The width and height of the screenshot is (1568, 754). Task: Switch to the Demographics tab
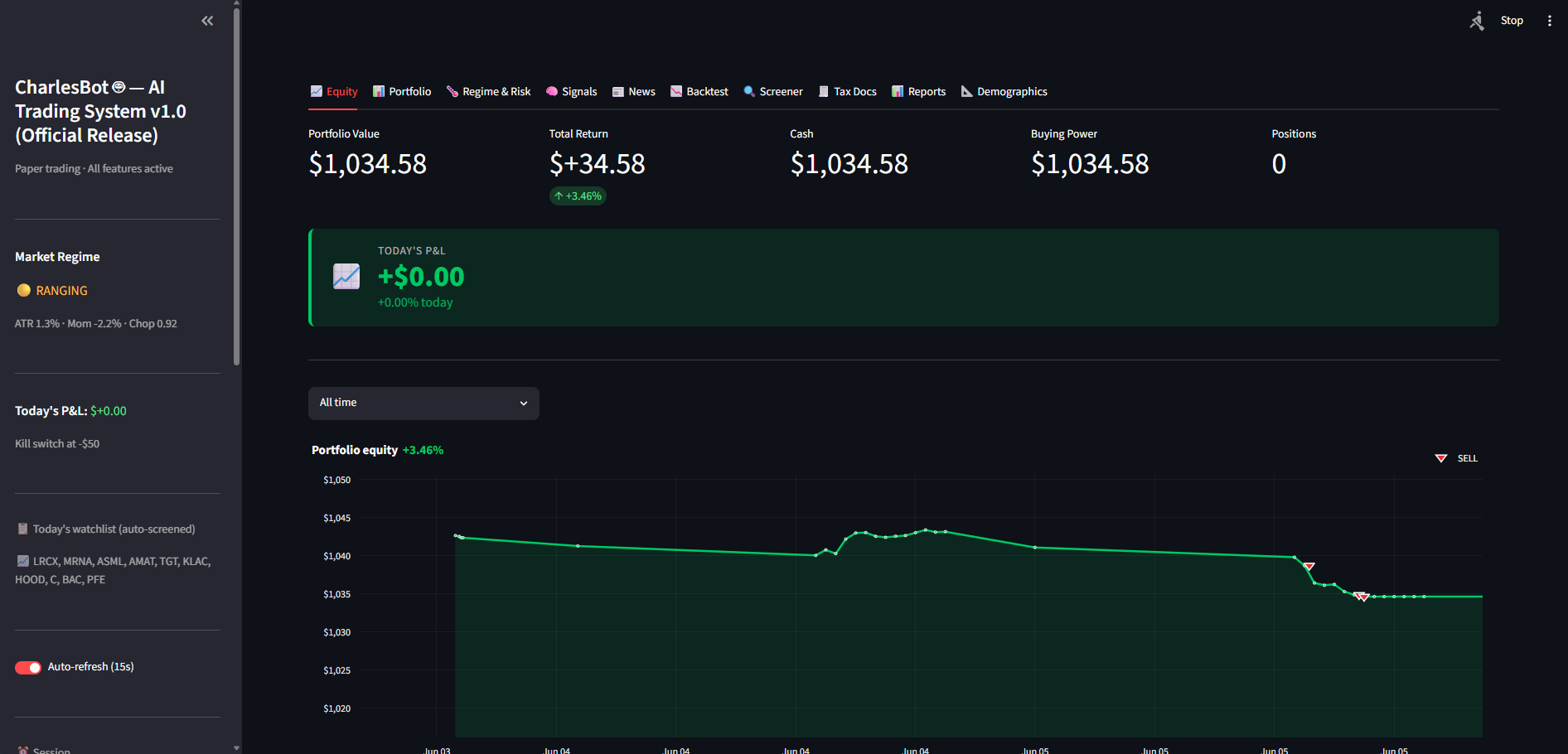(x=1004, y=91)
